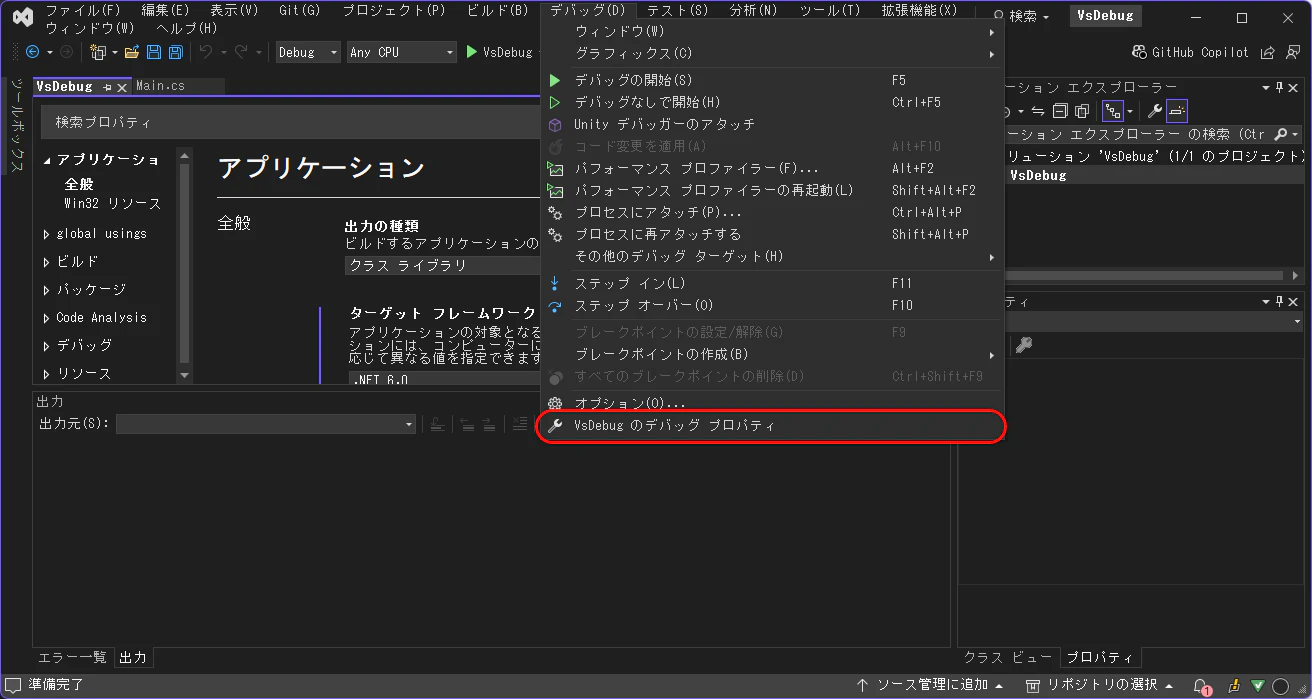Select Win32 リソース under Application
The image size is (1312, 699).
tap(112, 203)
